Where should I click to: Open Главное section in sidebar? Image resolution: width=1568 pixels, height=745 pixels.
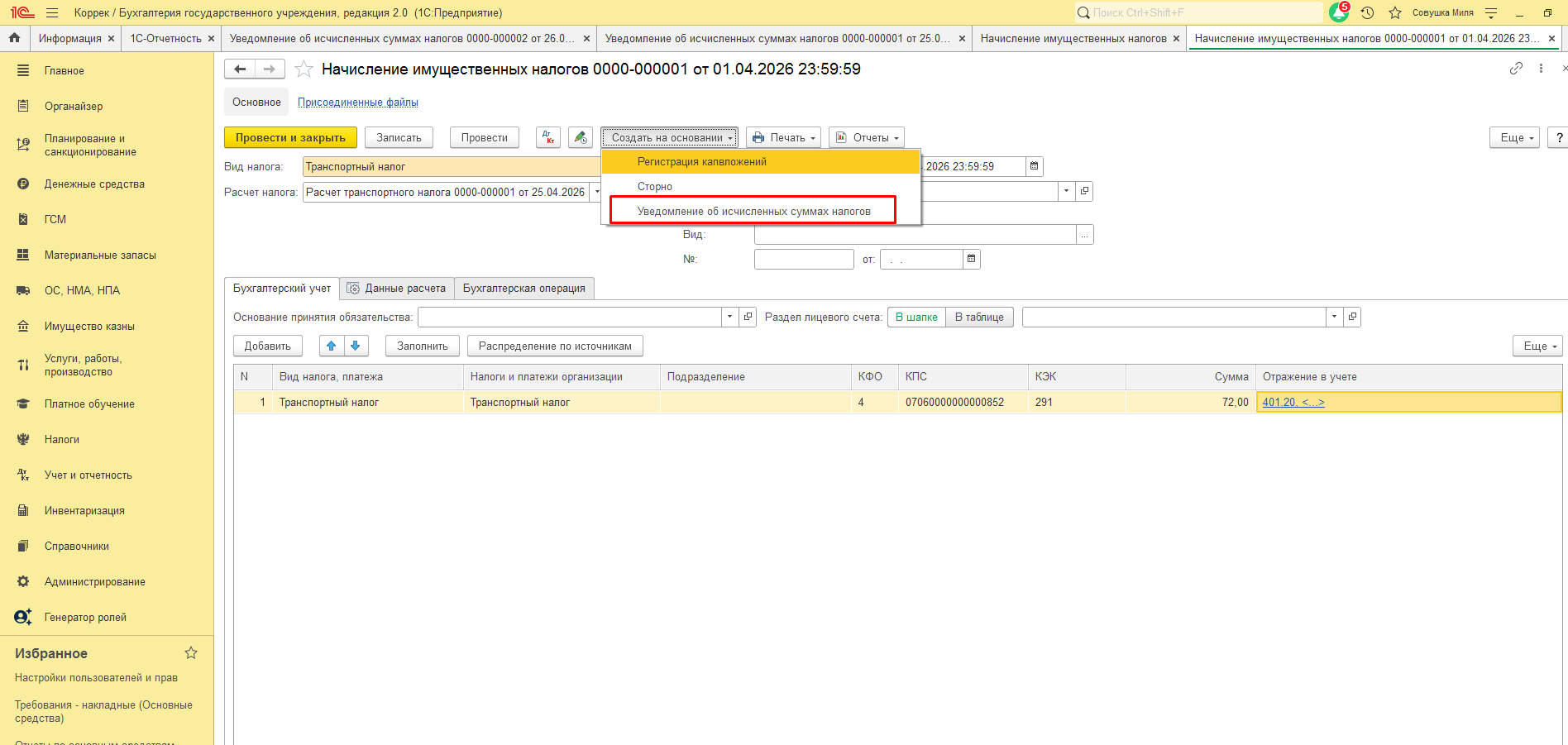[x=65, y=70]
